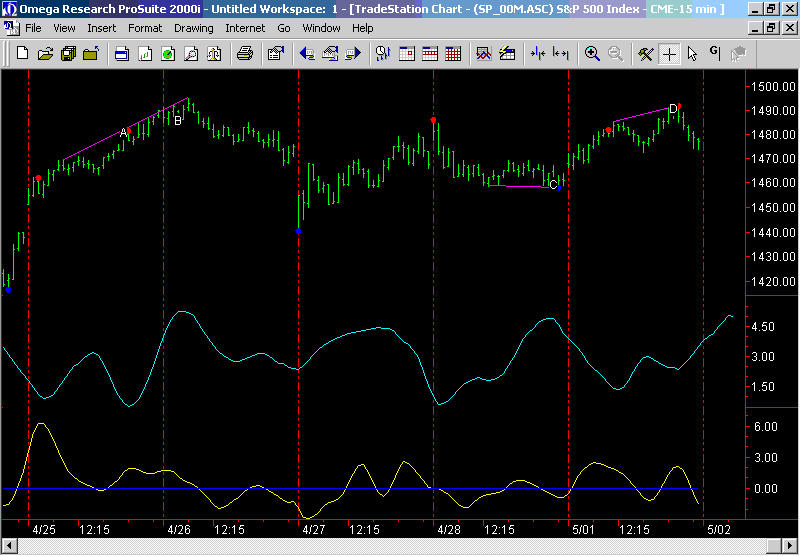Screen dimensions: 800x556
Task: Click the hammer drawing tools icon
Action: pos(645,53)
